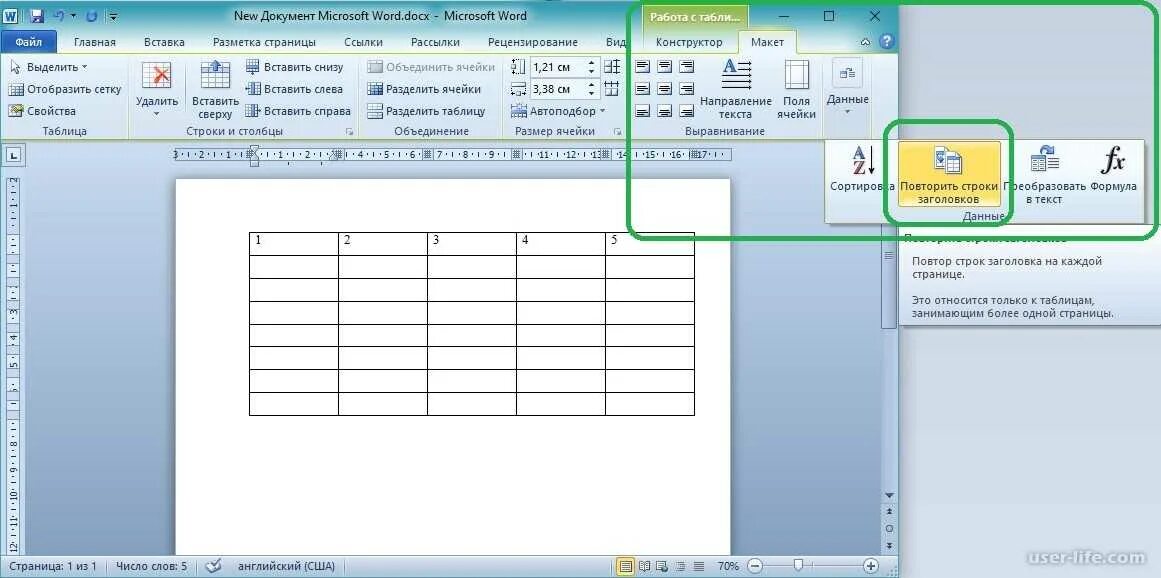Click table header cell containing 5

[649, 243]
